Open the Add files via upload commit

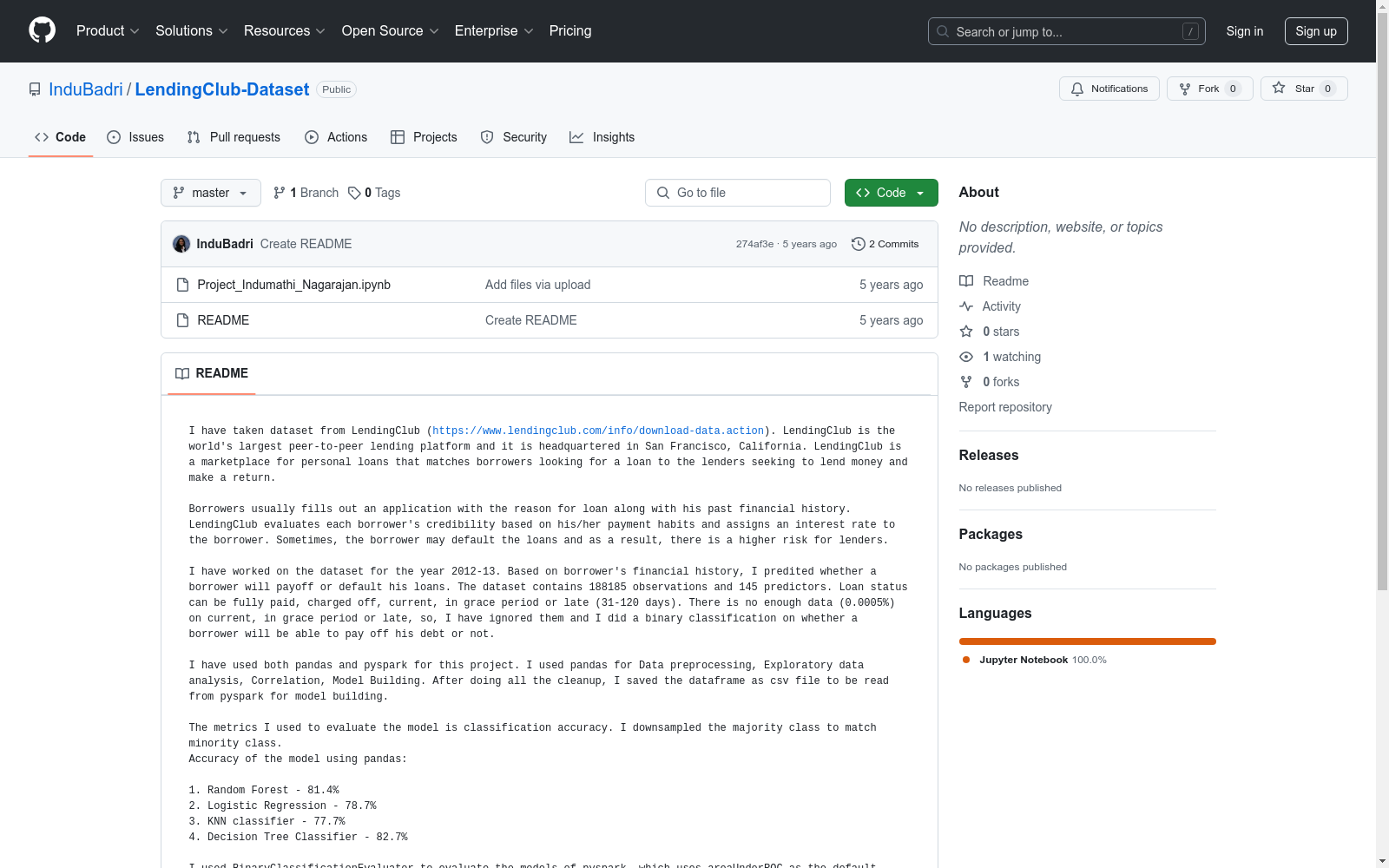(537, 285)
